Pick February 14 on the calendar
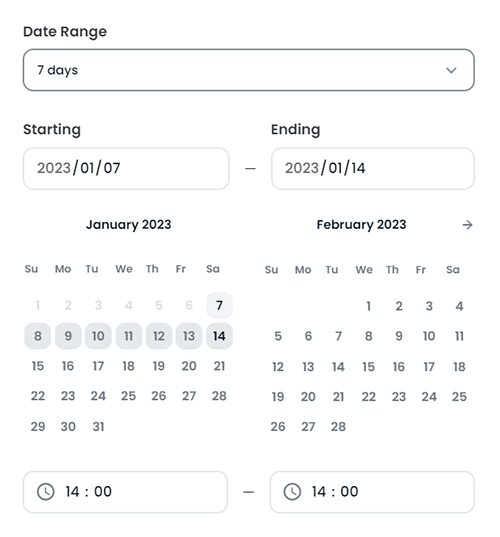500x537 pixels. point(338,367)
